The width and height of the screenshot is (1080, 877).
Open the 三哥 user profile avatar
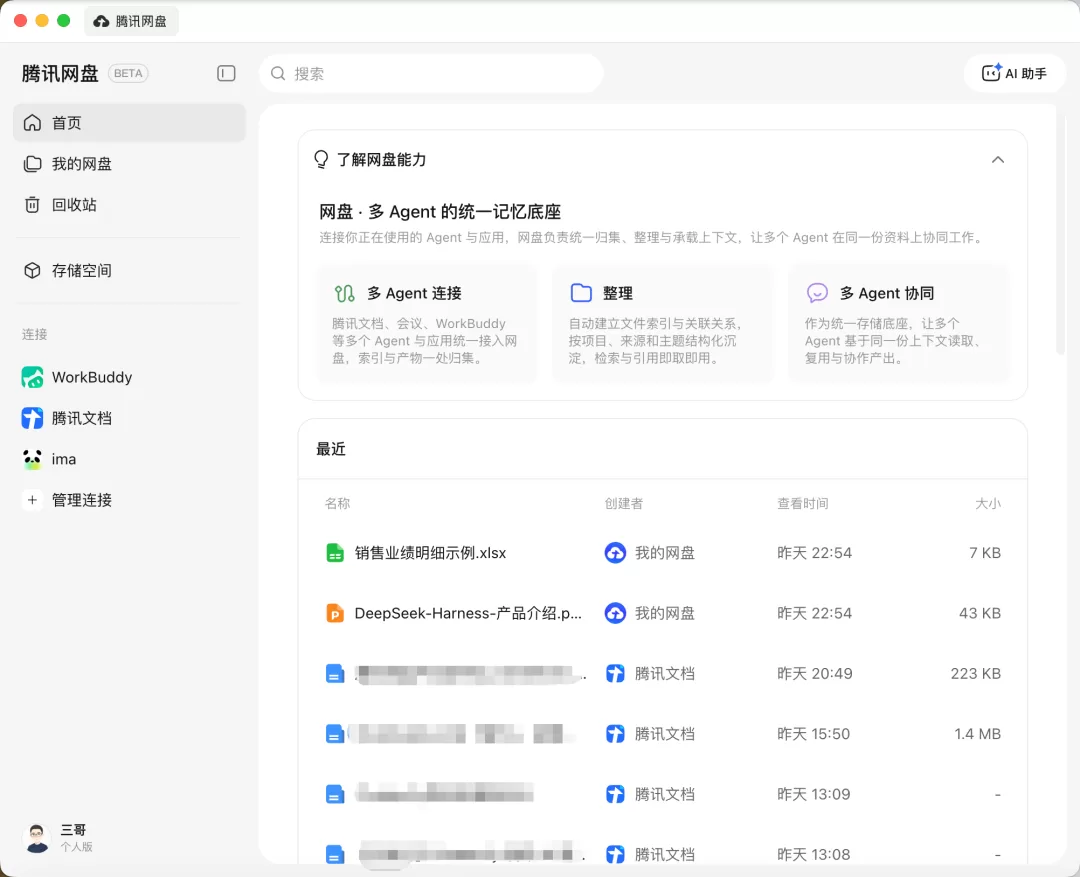pyautogui.click(x=36, y=838)
